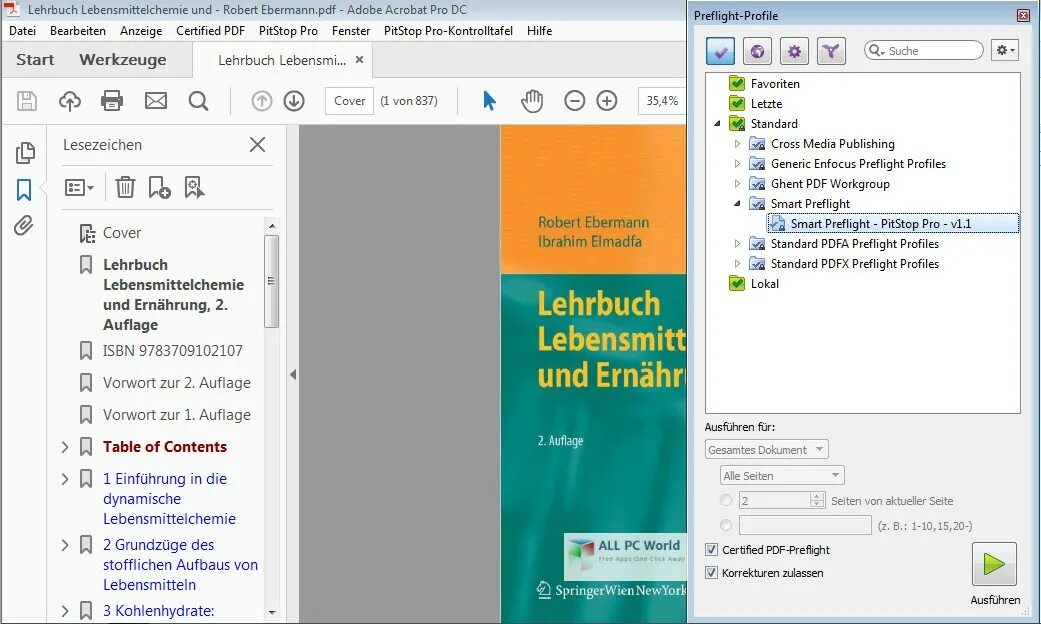Expand Table of Contents bookmark
The image size is (1041, 624).
pos(65,447)
